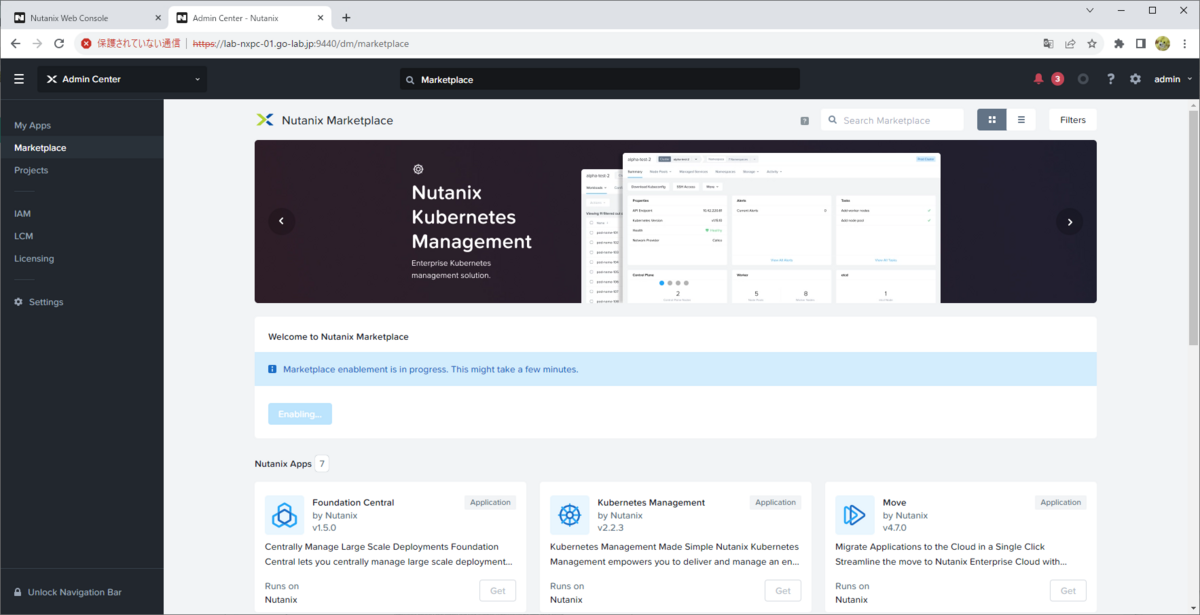Click the Nutanix Apps count badge 7

(x=322, y=464)
